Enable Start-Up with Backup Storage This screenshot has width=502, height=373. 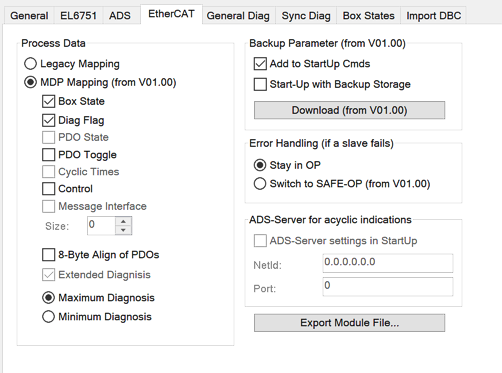click(x=260, y=84)
